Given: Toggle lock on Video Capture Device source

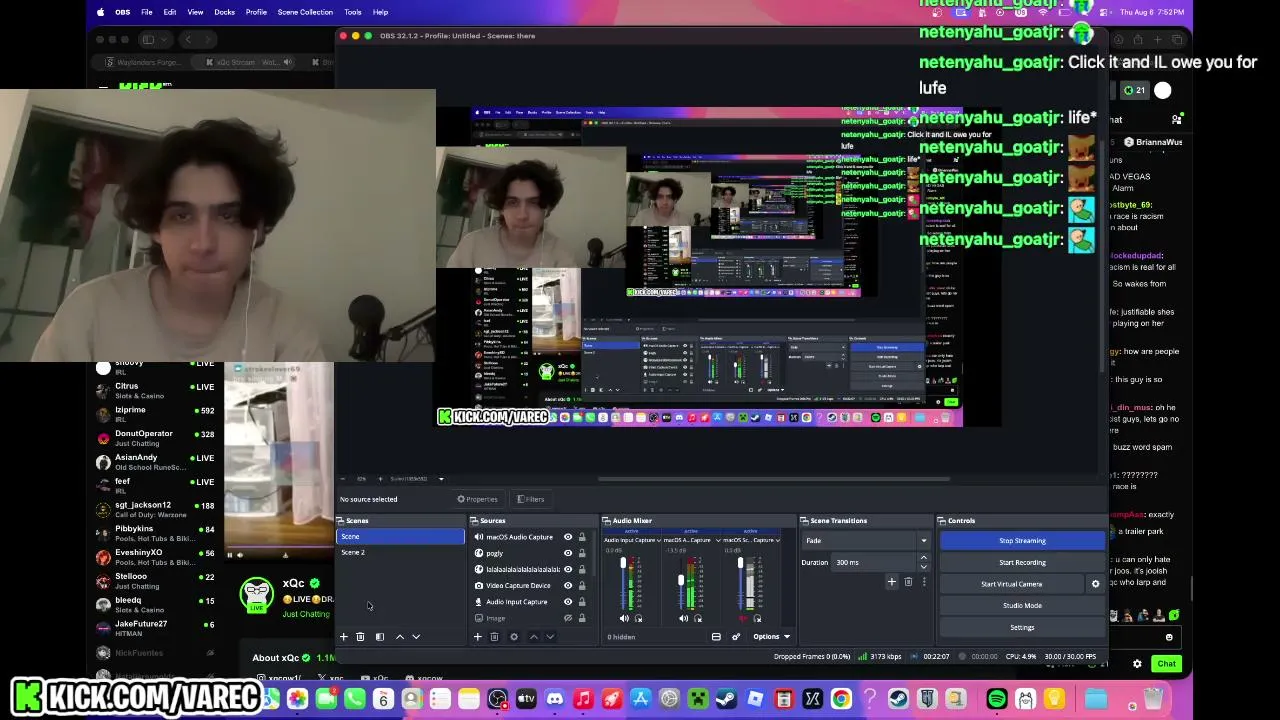Looking at the screenshot, I should [x=582, y=586].
